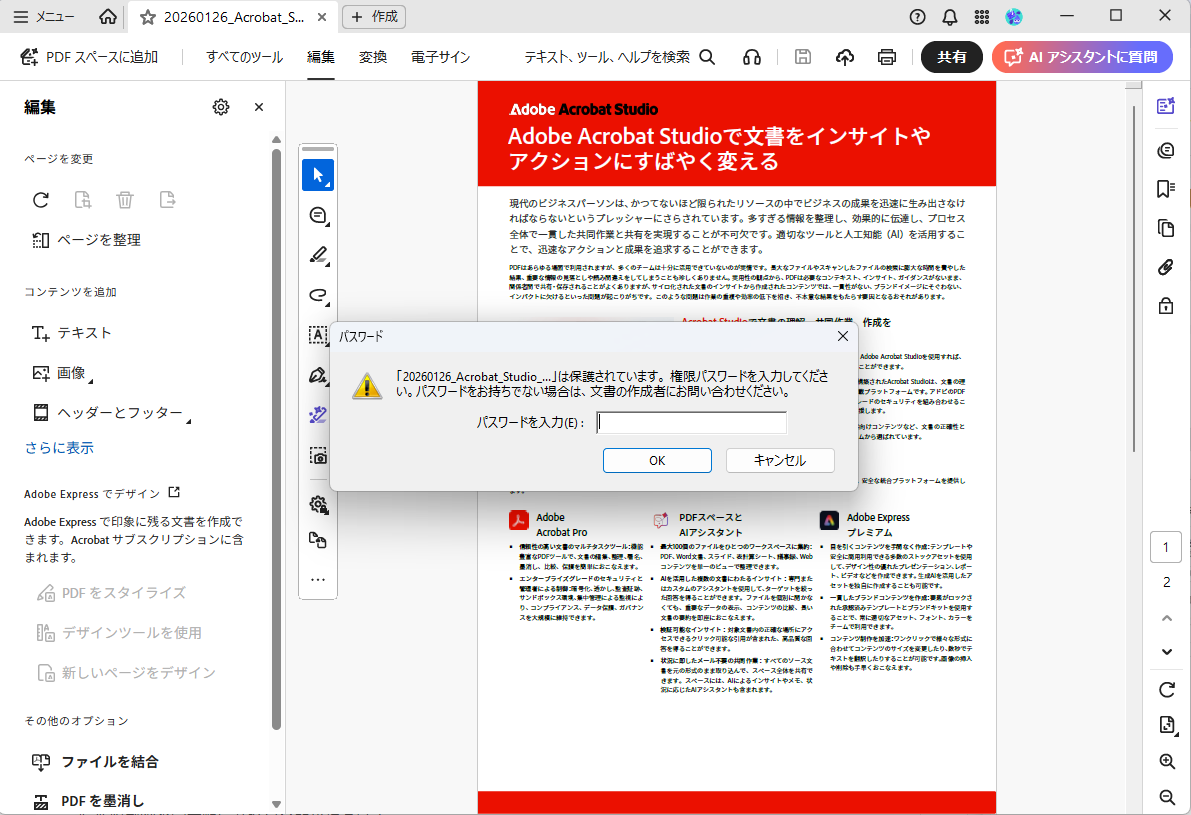1191x815 pixels.
Task: Click the print icon
Action: [886, 57]
